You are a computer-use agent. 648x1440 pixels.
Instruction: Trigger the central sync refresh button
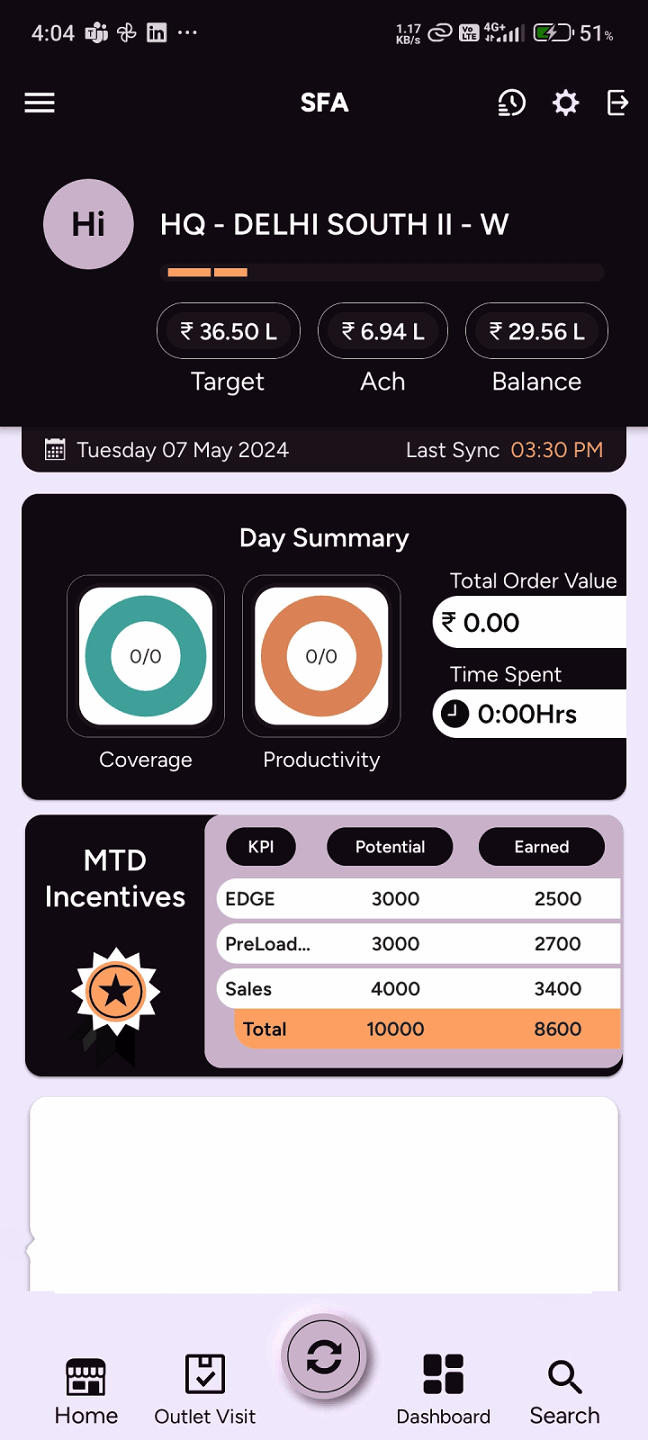click(324, 1355)
